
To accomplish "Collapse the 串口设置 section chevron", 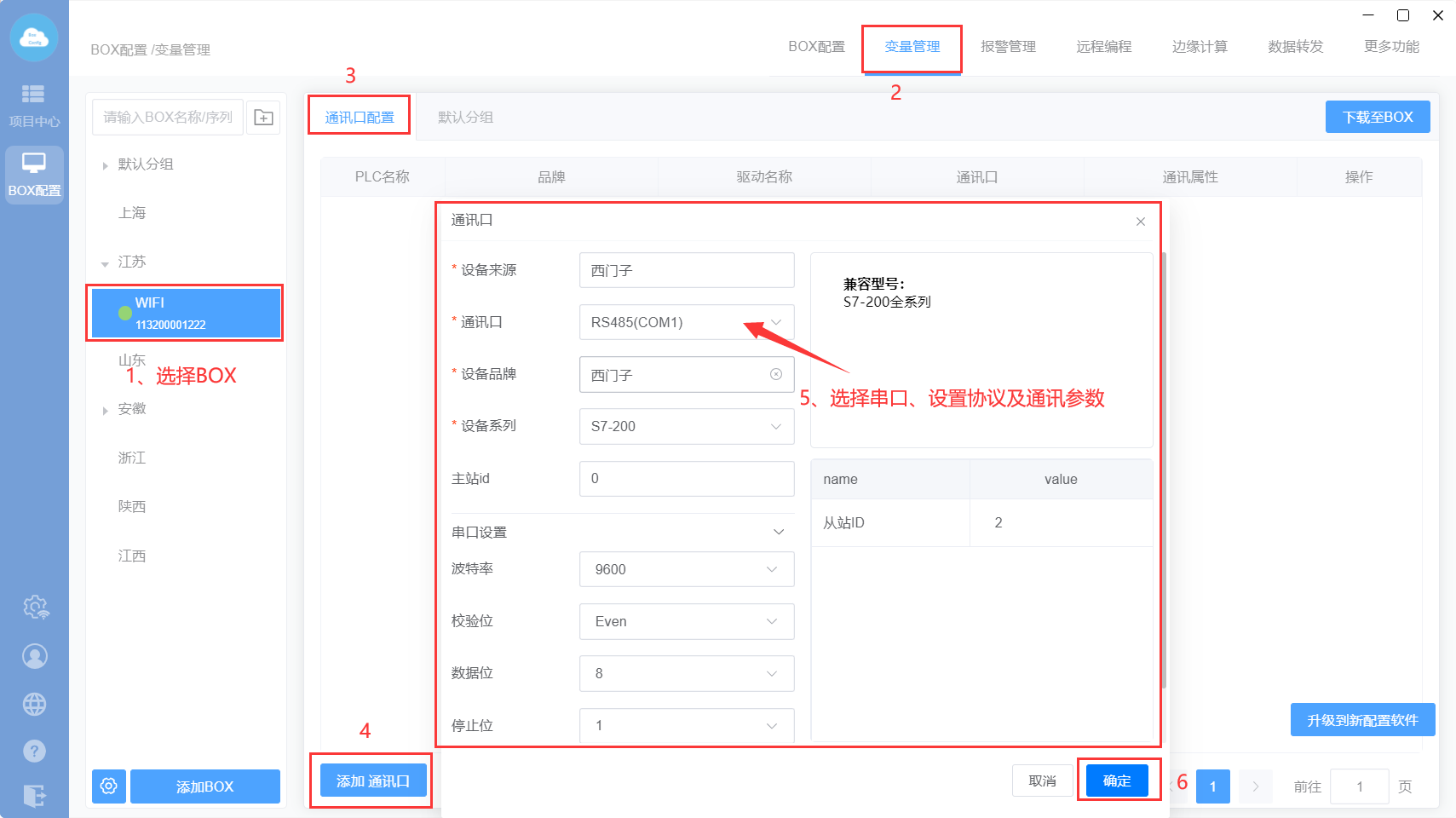I will tap(778, 532).
